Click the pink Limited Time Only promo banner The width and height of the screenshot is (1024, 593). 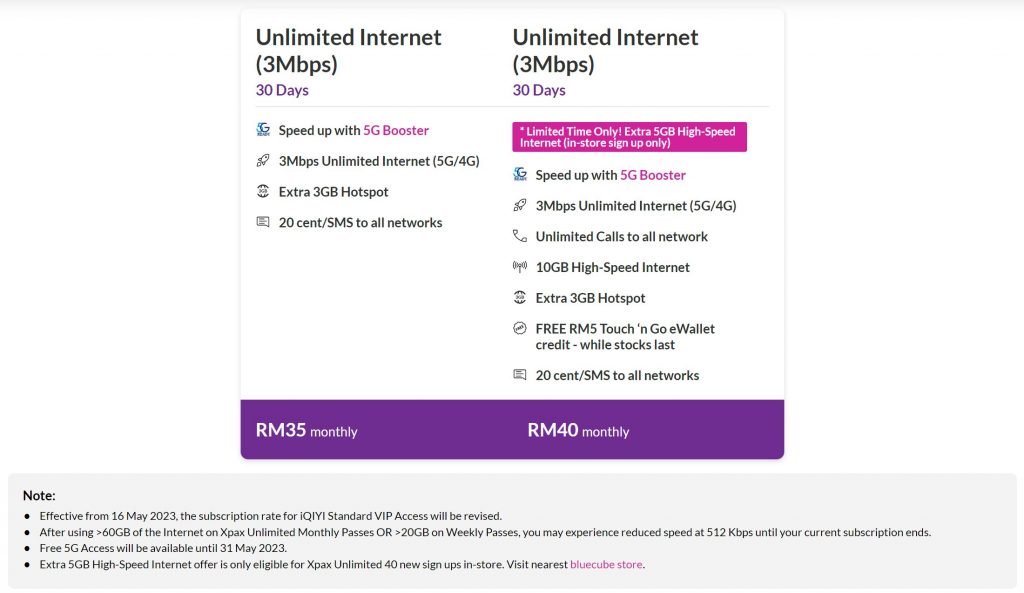(x=630, y=137)
